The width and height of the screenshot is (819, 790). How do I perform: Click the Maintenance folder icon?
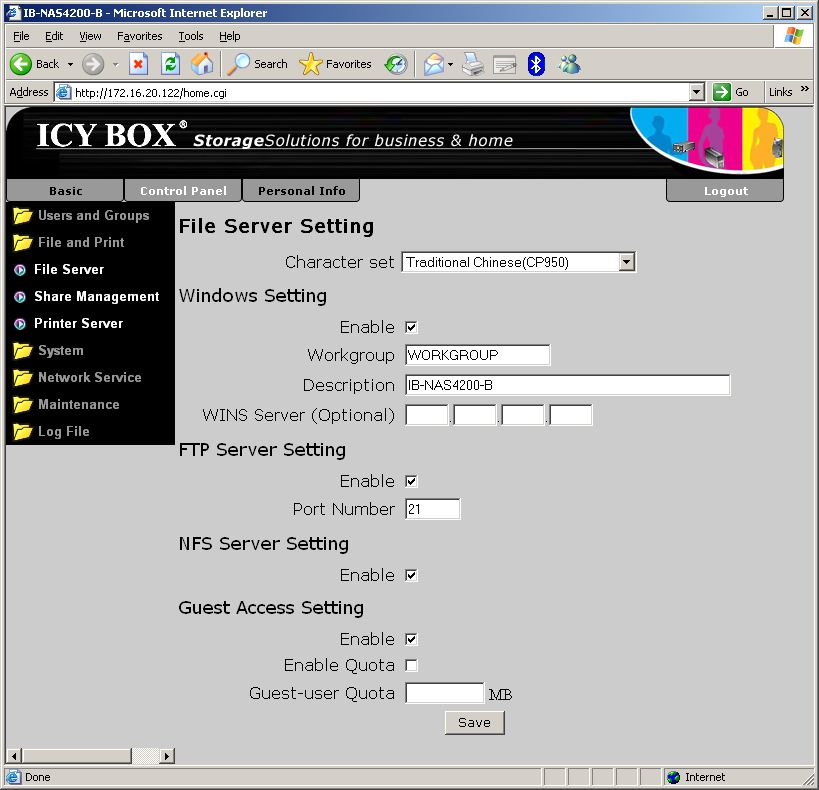coord(22,404)
